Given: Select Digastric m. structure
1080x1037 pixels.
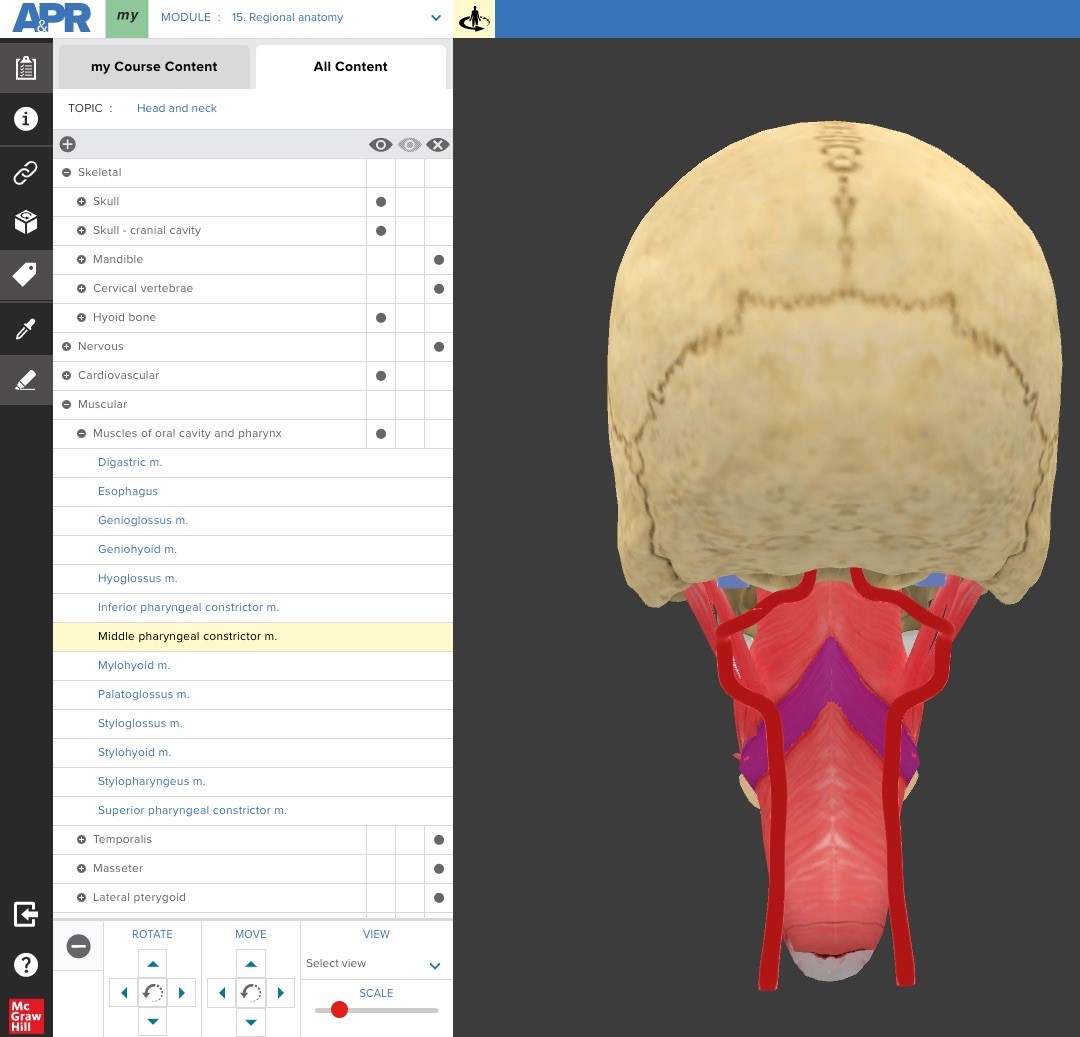Looking at the screenshot, I should coord(129,462).
